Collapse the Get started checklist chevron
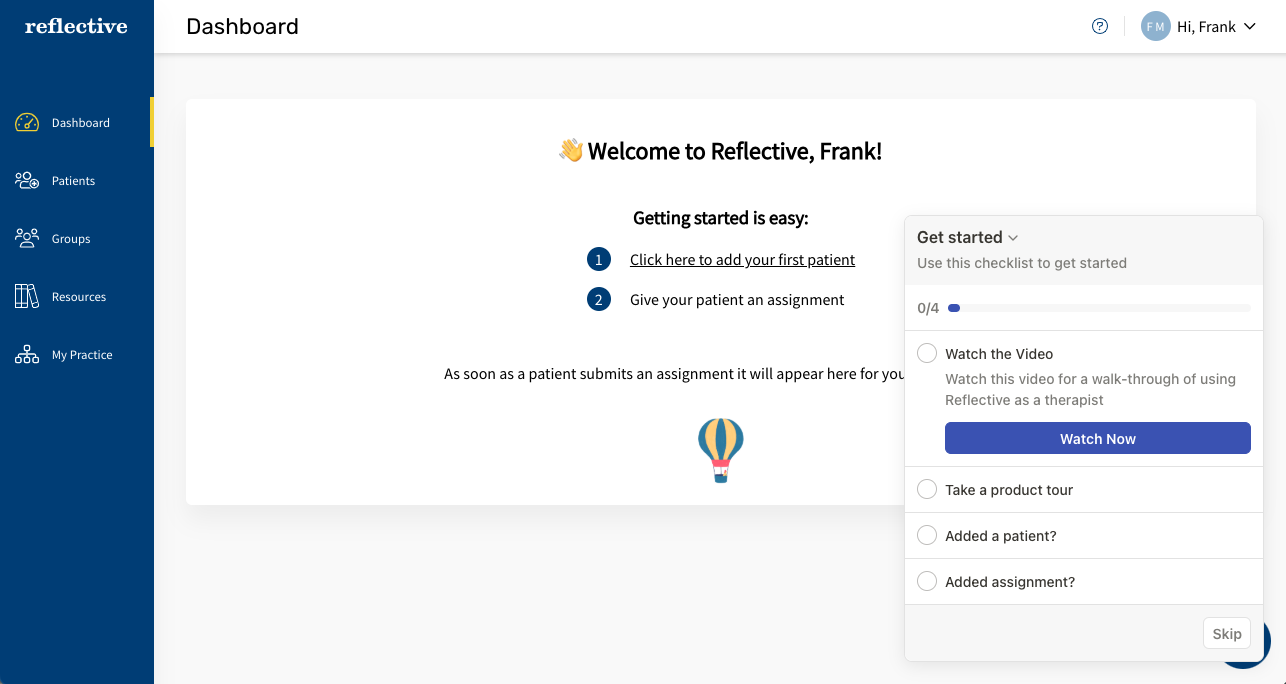 point(1013,238)
